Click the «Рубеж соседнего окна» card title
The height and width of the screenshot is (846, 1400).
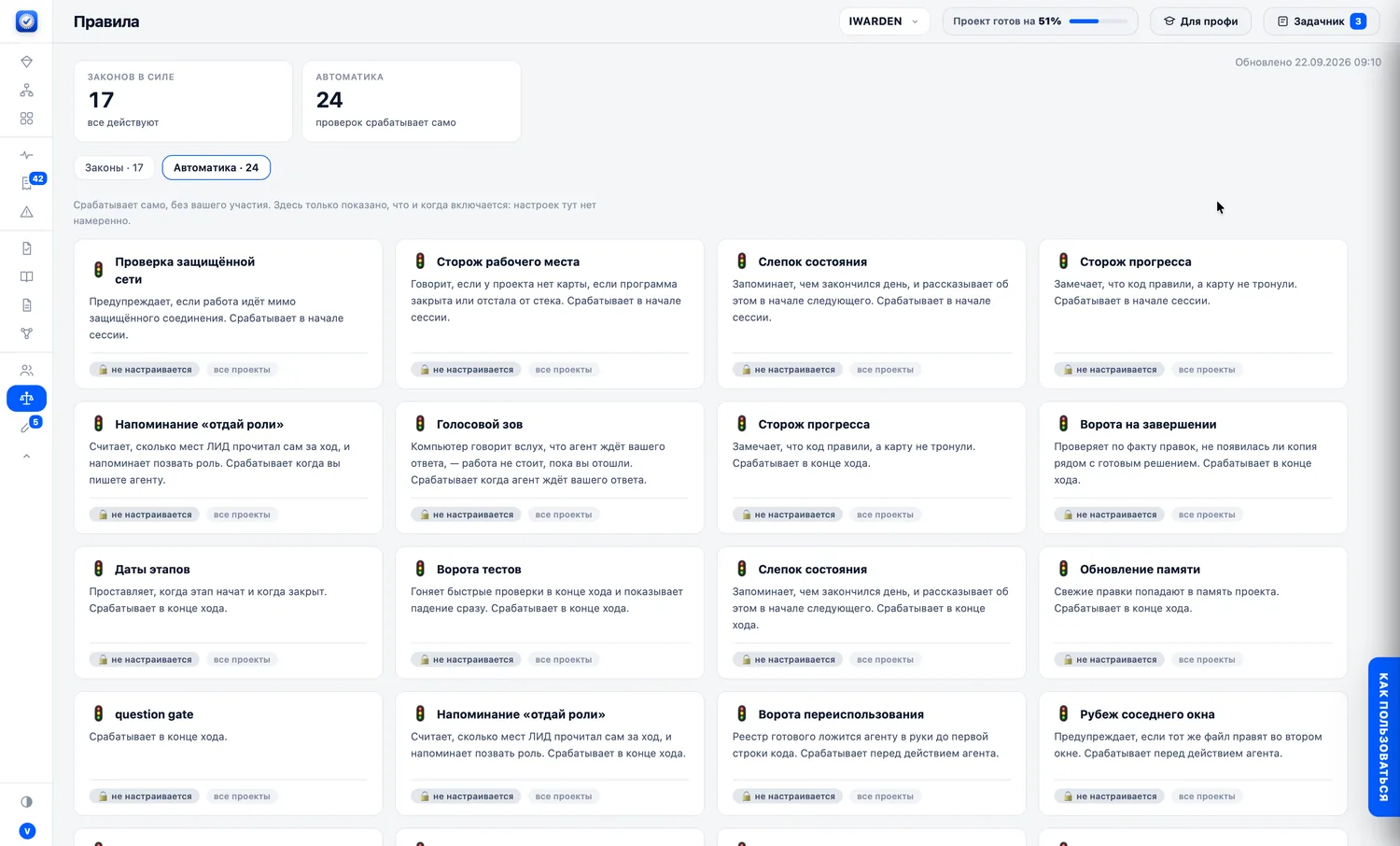click(1147, 714)
